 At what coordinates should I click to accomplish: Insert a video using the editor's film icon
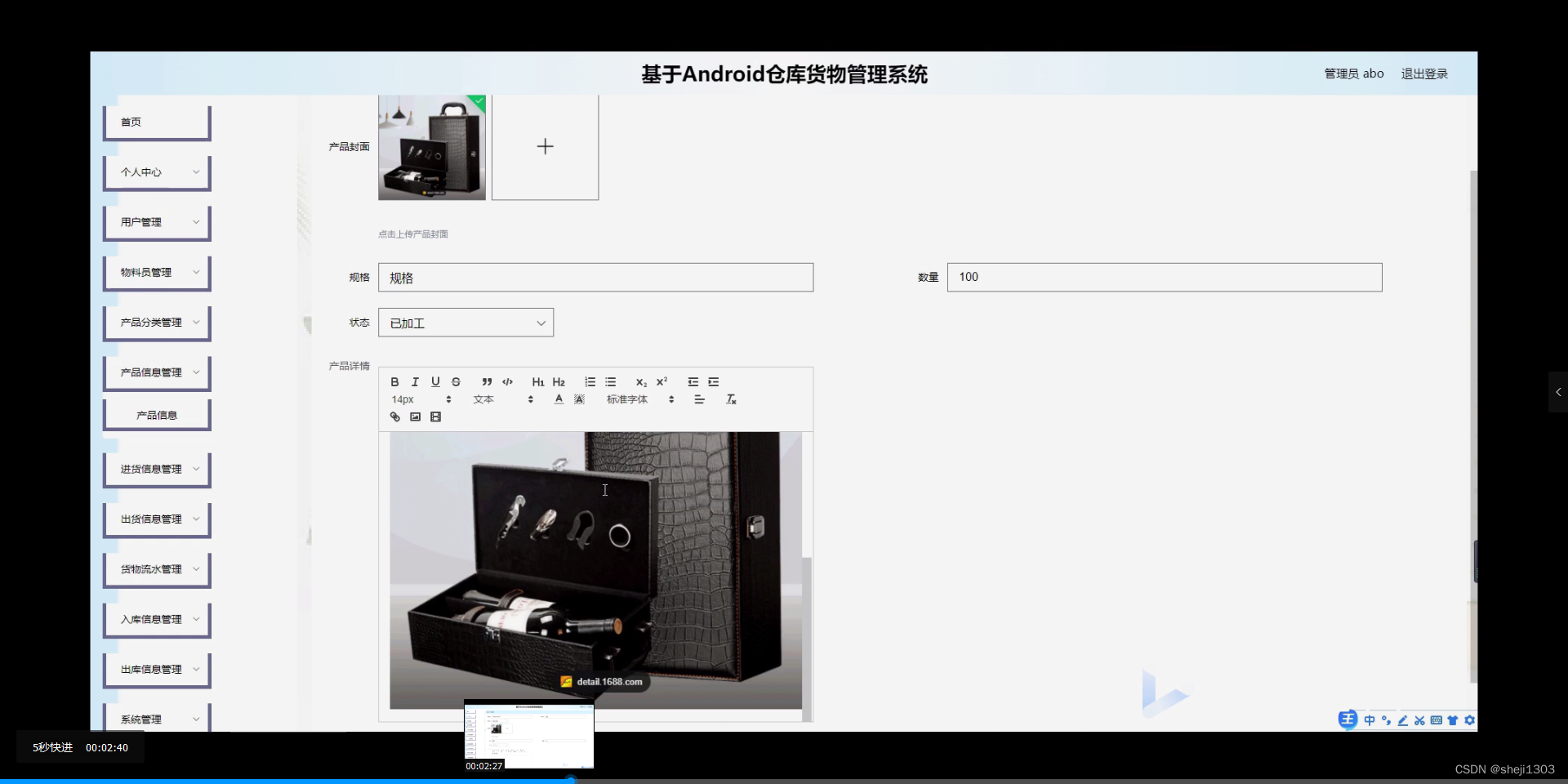click(435, 416)
